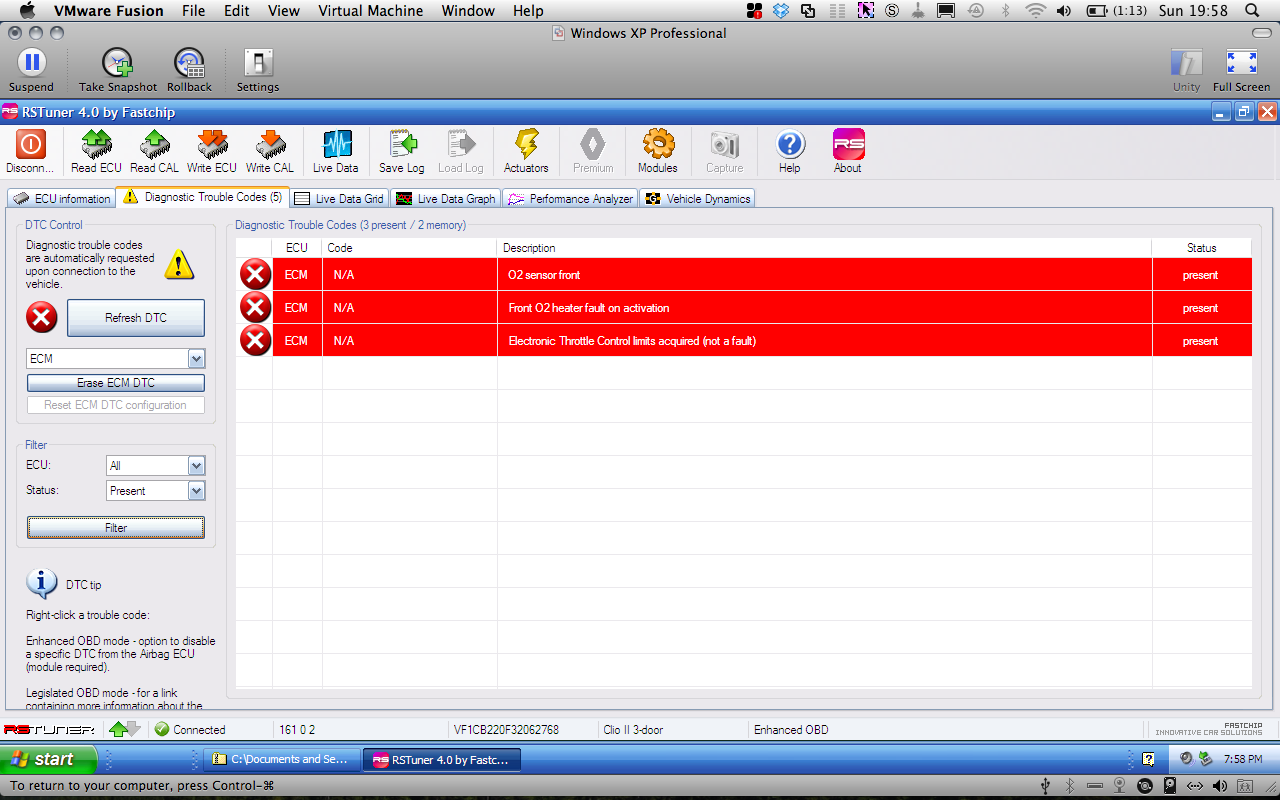Apply filter with Filter button
The width and height of the screenshot is (1280, 800).
[116, 527]
